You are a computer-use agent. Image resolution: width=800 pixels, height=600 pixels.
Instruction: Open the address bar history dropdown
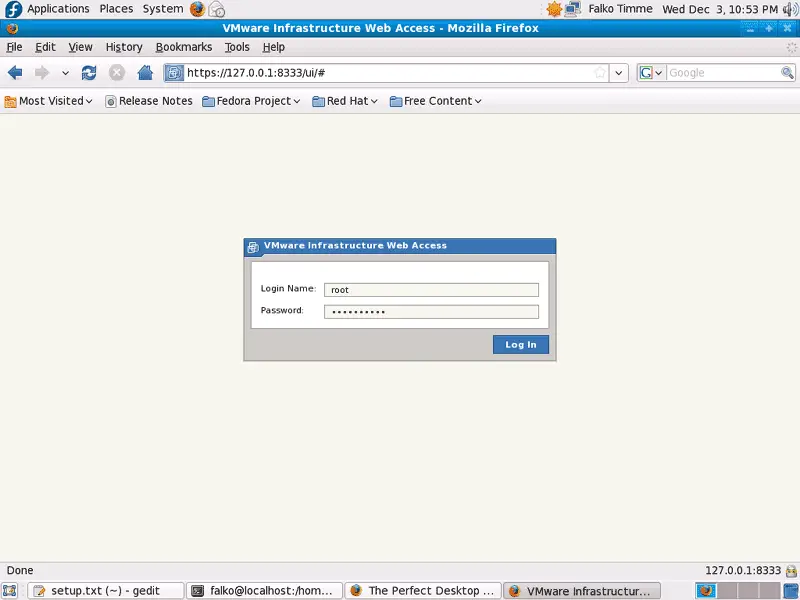618,73
